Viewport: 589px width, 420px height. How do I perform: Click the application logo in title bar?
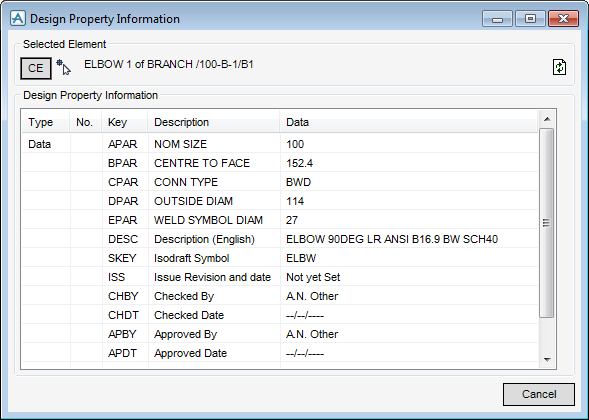point(18,18)
